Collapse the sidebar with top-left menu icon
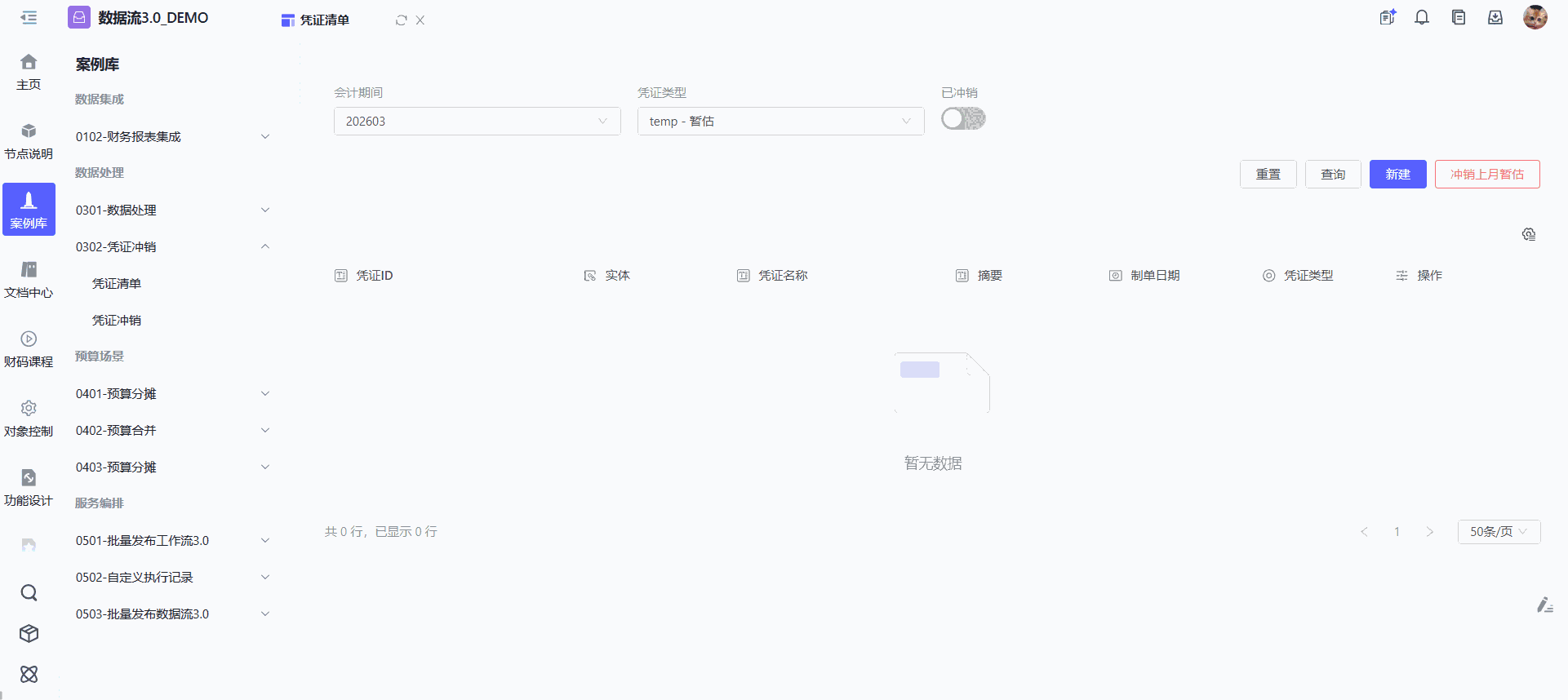Screen dimensions: 1568x700 [x=29, y=18]
